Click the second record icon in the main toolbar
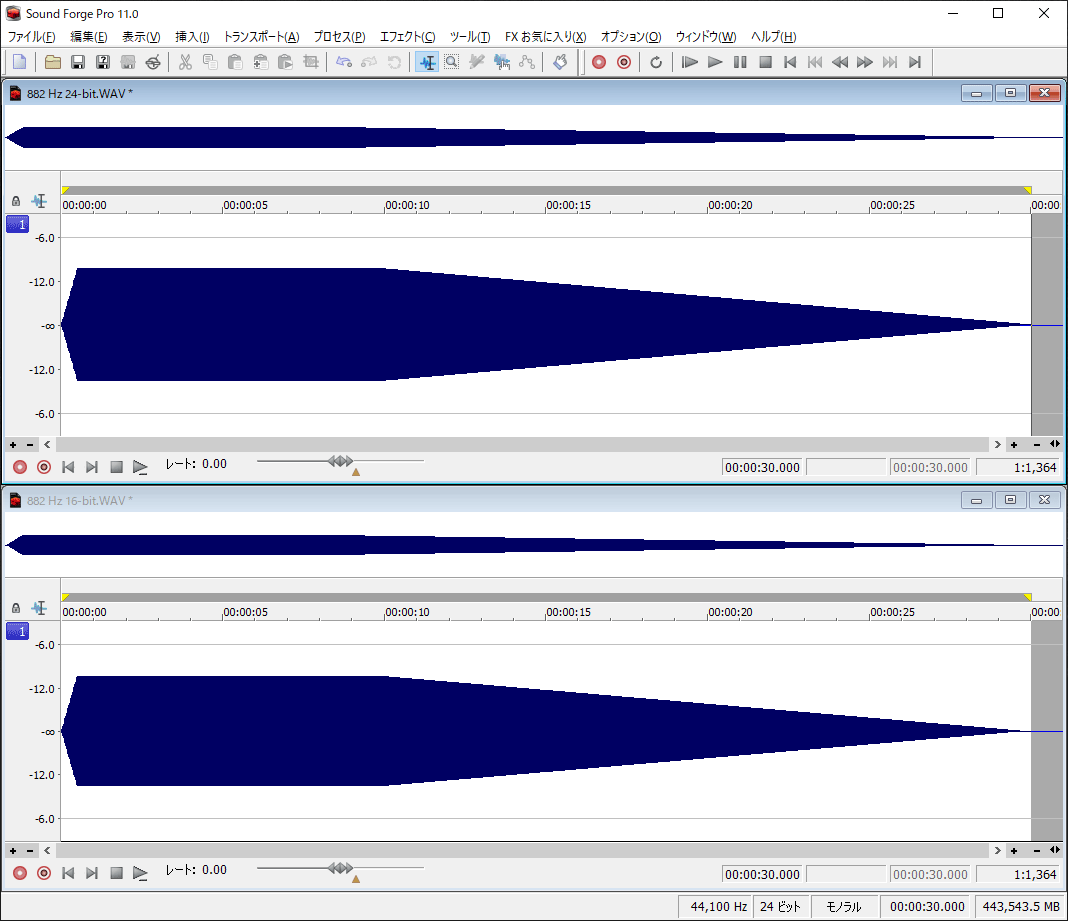The height and width of the screenshot is (921, 1068). point(624,63)
